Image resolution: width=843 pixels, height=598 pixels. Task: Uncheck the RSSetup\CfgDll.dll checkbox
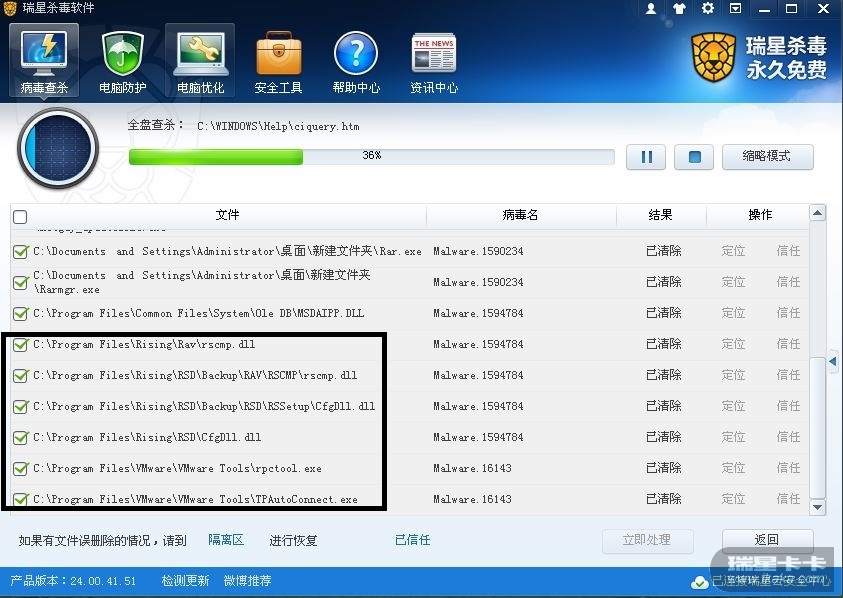coord(20,407)
